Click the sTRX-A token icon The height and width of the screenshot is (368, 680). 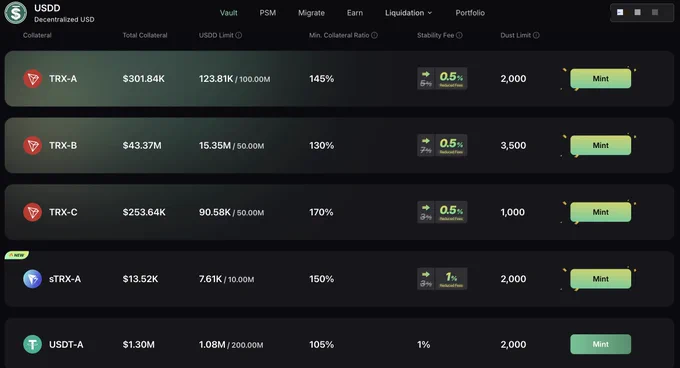pyautogui.click(x=32, y=279)
